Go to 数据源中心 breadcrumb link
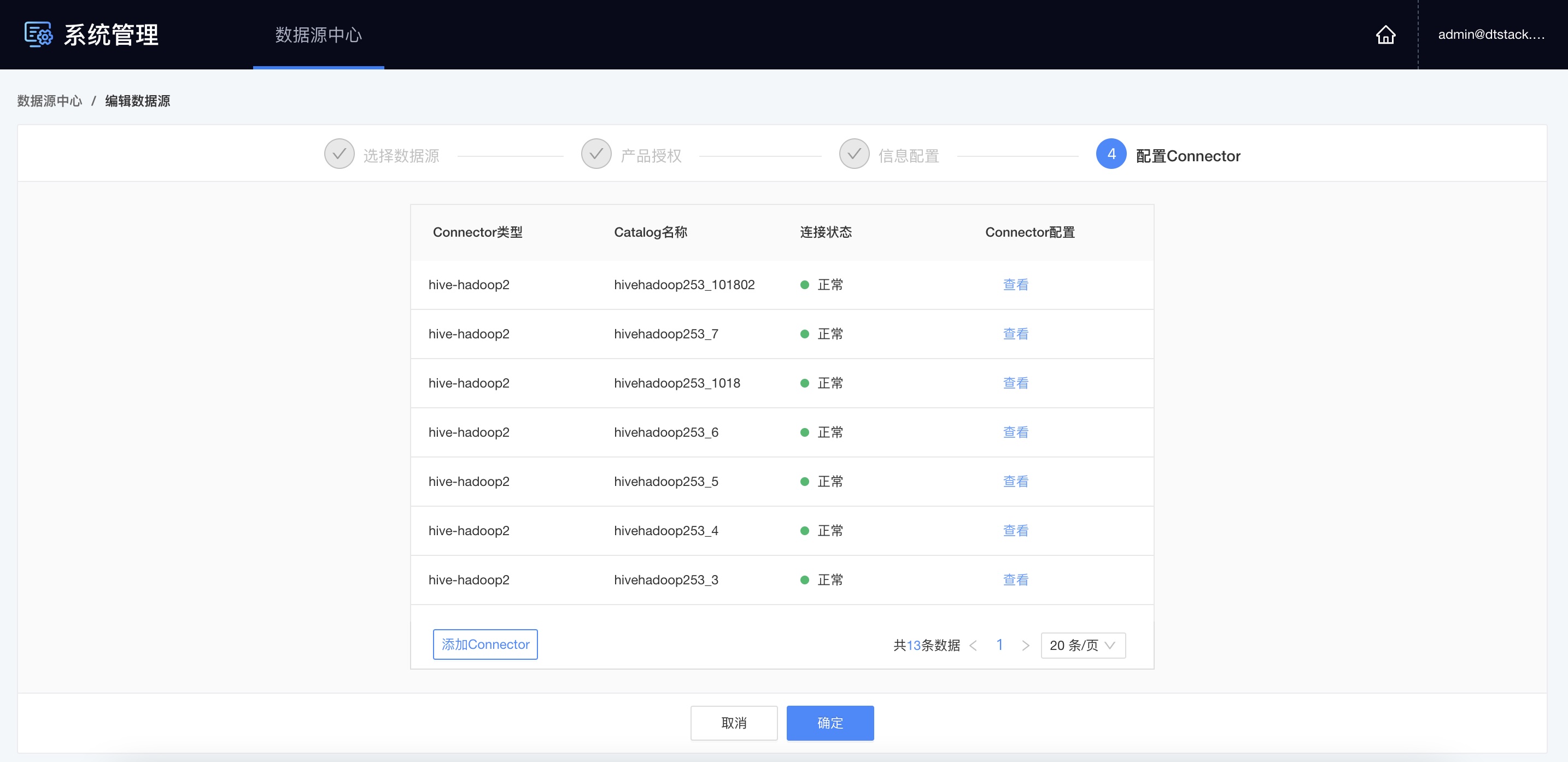The image size is (1568, 762). pyautogui.click(x=49, y=101)
